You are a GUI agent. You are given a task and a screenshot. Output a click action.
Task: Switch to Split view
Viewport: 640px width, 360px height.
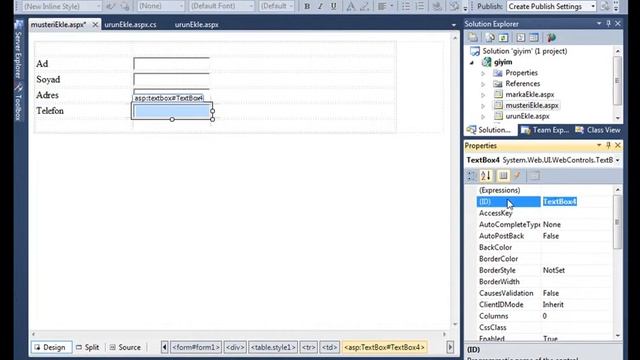tap(88, 347)
